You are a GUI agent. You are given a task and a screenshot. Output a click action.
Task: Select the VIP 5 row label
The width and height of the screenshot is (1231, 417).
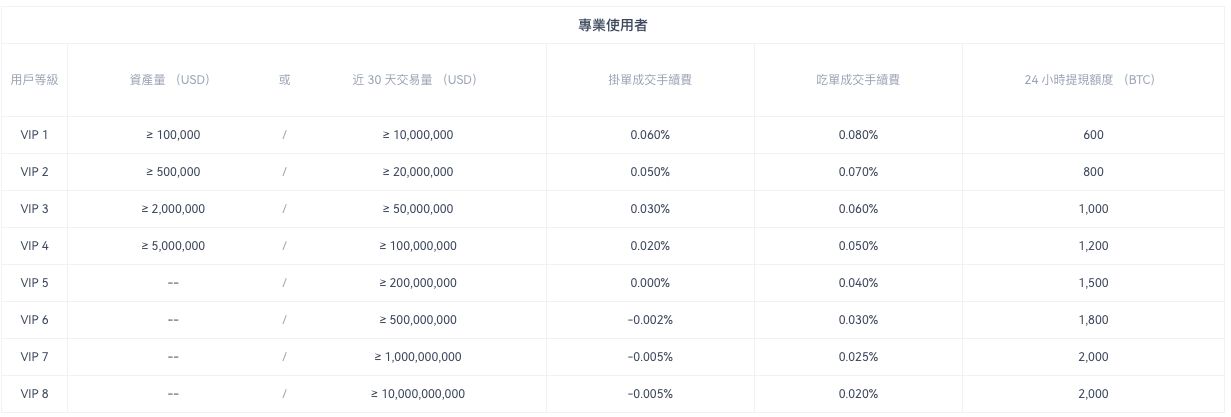34,283
